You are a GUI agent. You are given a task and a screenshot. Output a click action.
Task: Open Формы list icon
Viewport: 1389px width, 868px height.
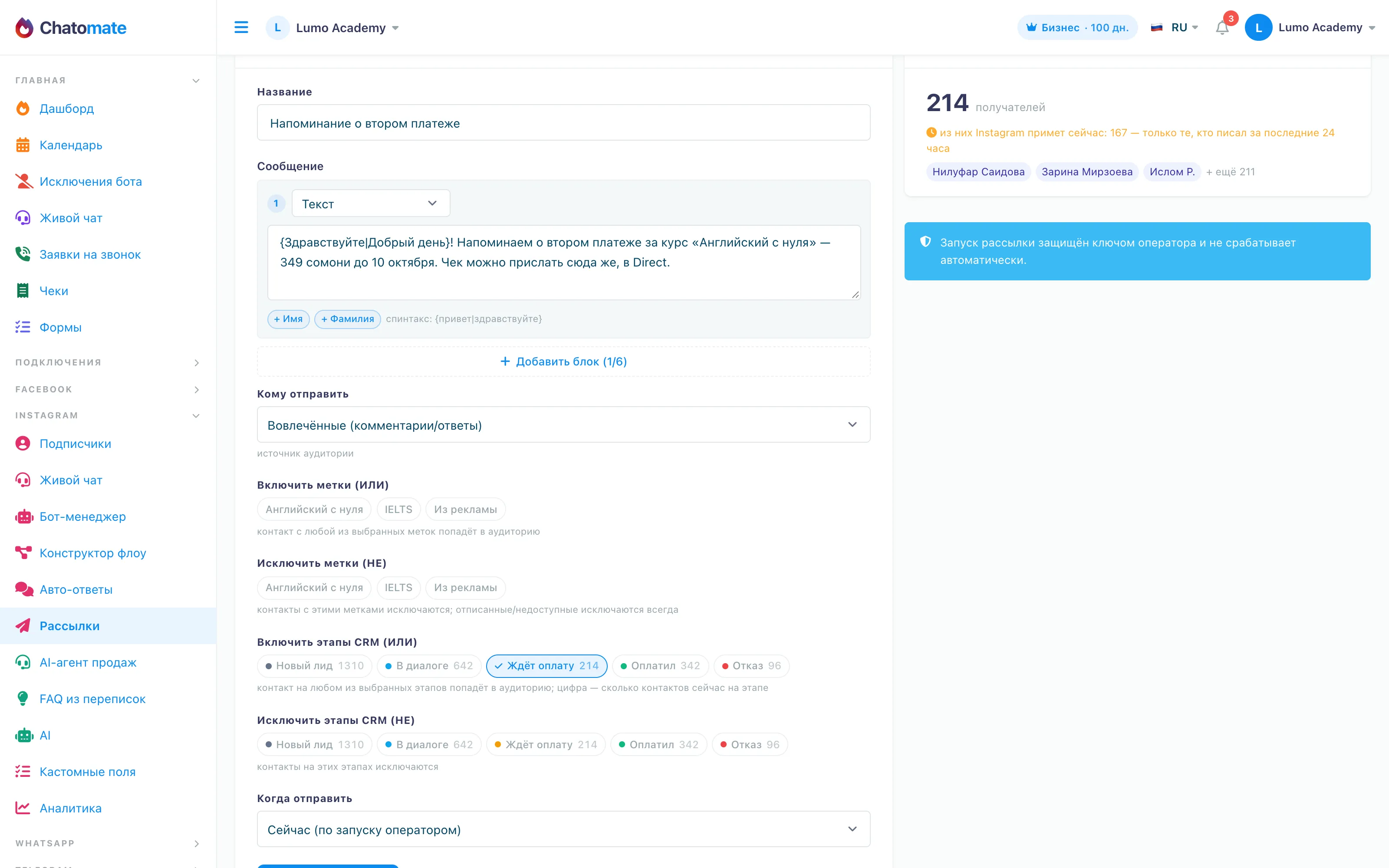pos(23,327)
